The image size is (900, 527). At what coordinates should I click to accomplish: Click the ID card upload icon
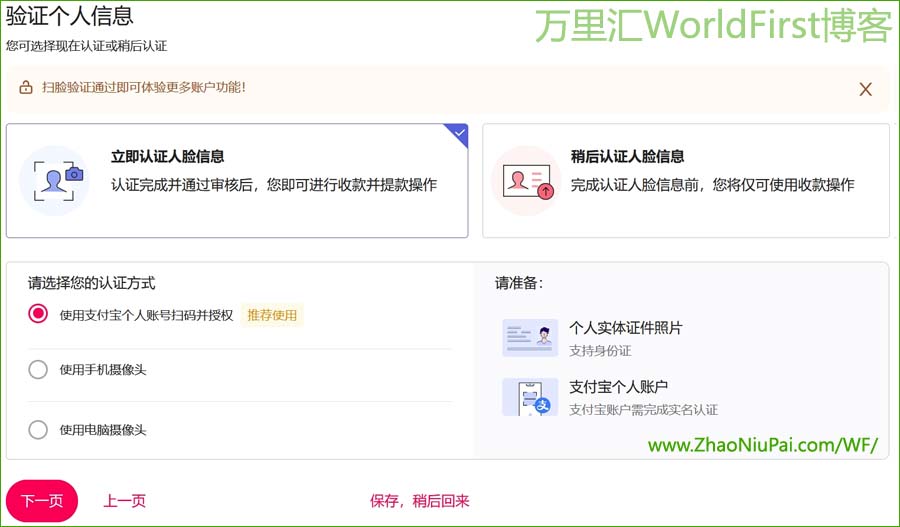tap(527, 181)
